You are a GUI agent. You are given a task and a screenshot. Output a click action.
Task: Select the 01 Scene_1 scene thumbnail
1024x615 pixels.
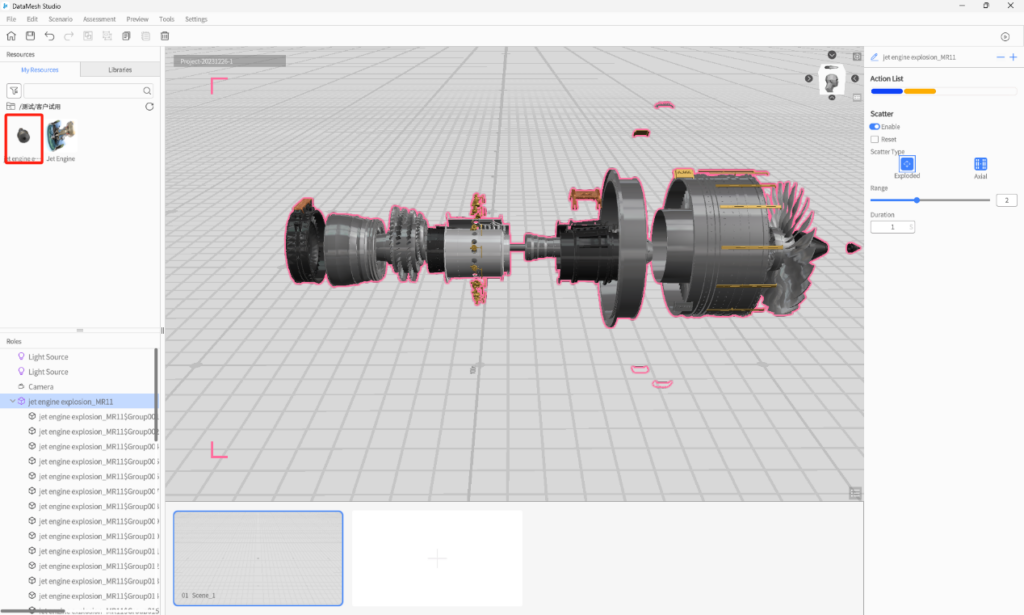coord(258,558)
